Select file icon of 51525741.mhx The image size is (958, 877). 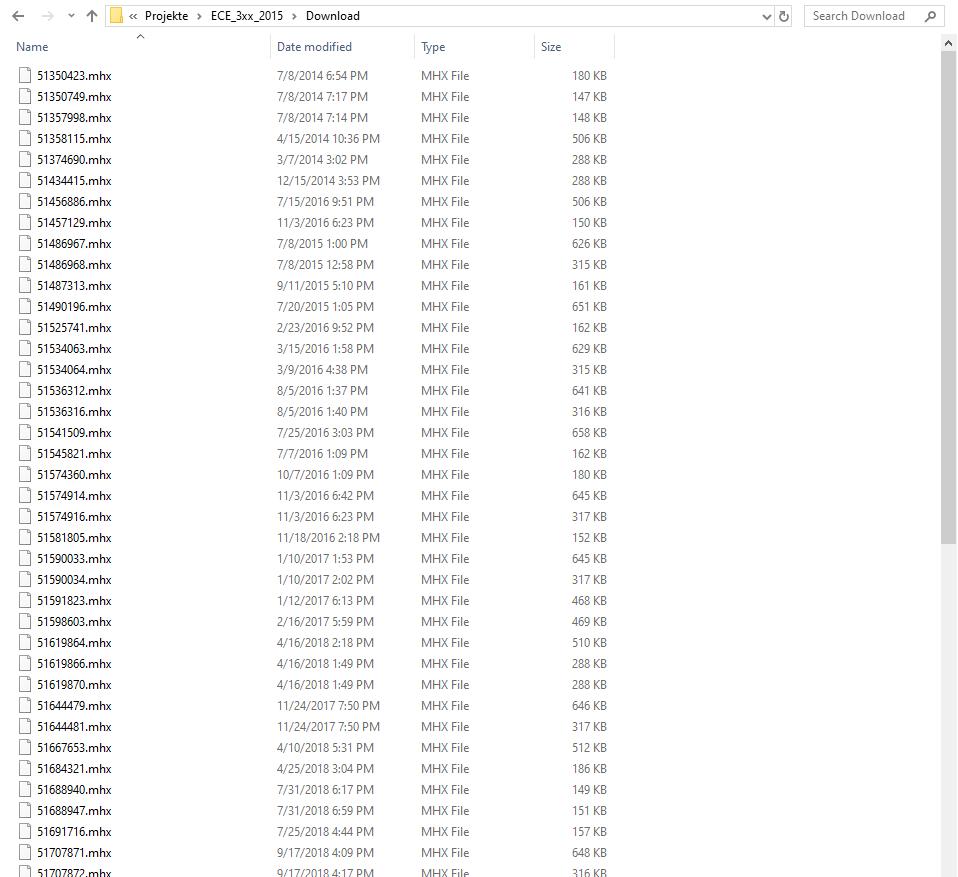point(25,327)
